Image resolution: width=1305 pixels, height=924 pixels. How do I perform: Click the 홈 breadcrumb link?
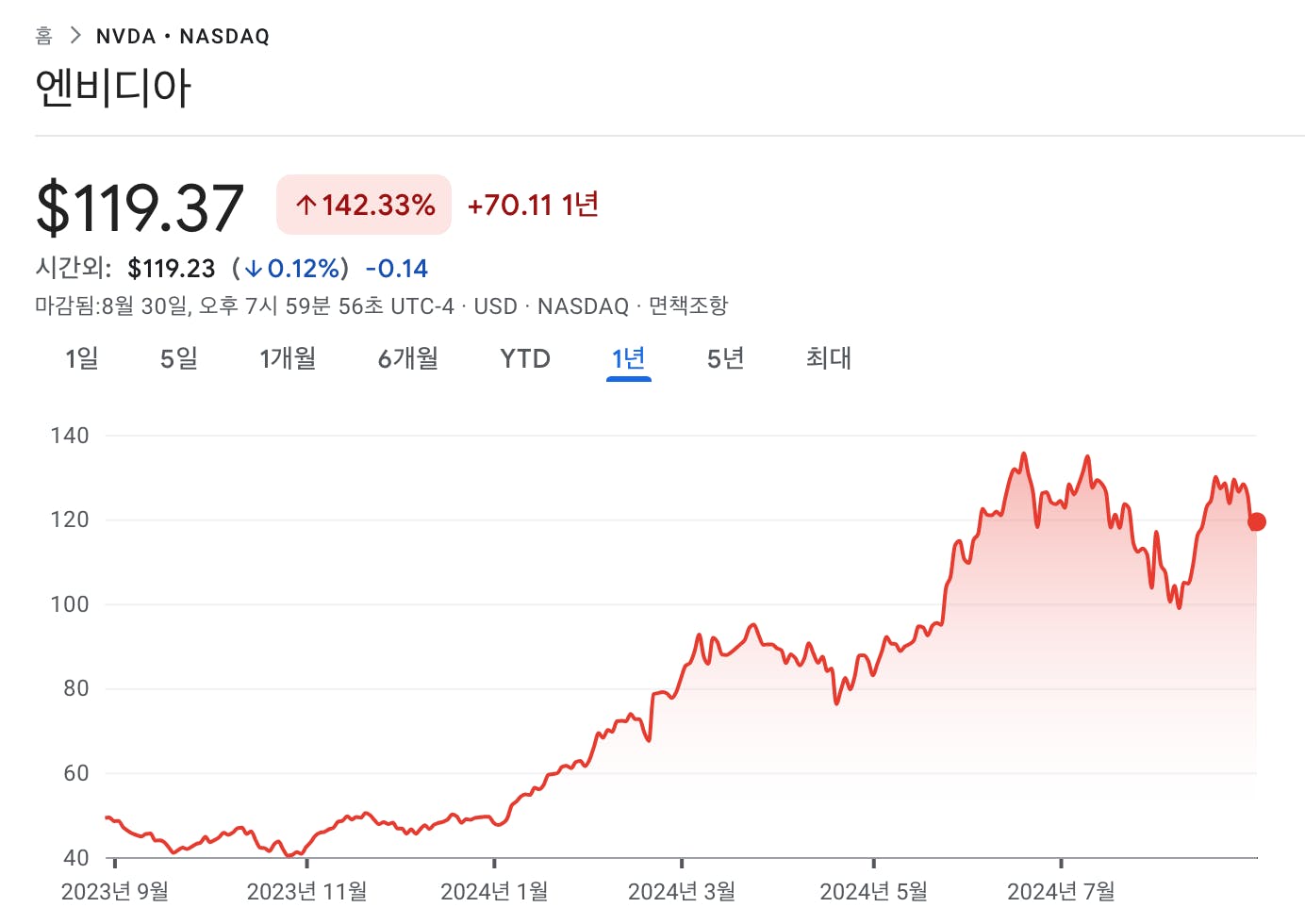coord(43,36)
